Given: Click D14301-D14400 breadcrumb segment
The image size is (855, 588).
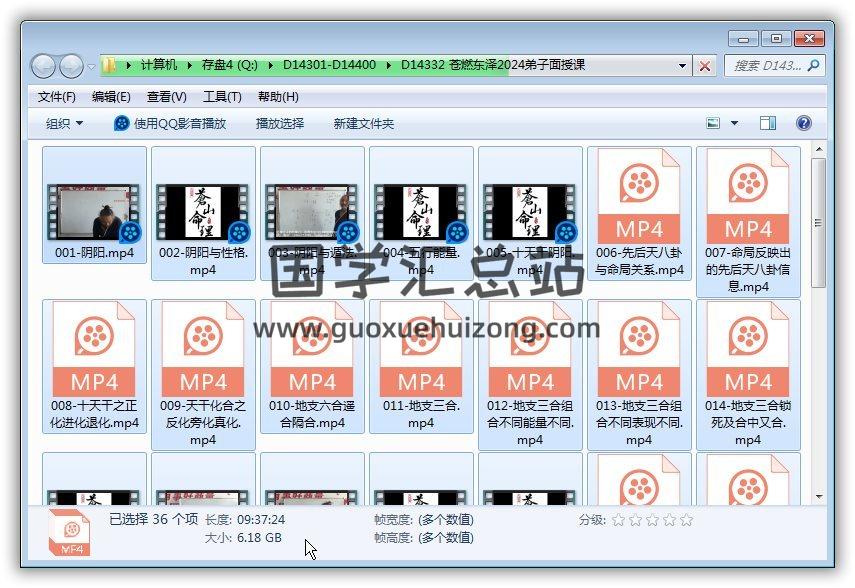Looking at the screenshot, I should pyautogui.click(x=329, y=65).
